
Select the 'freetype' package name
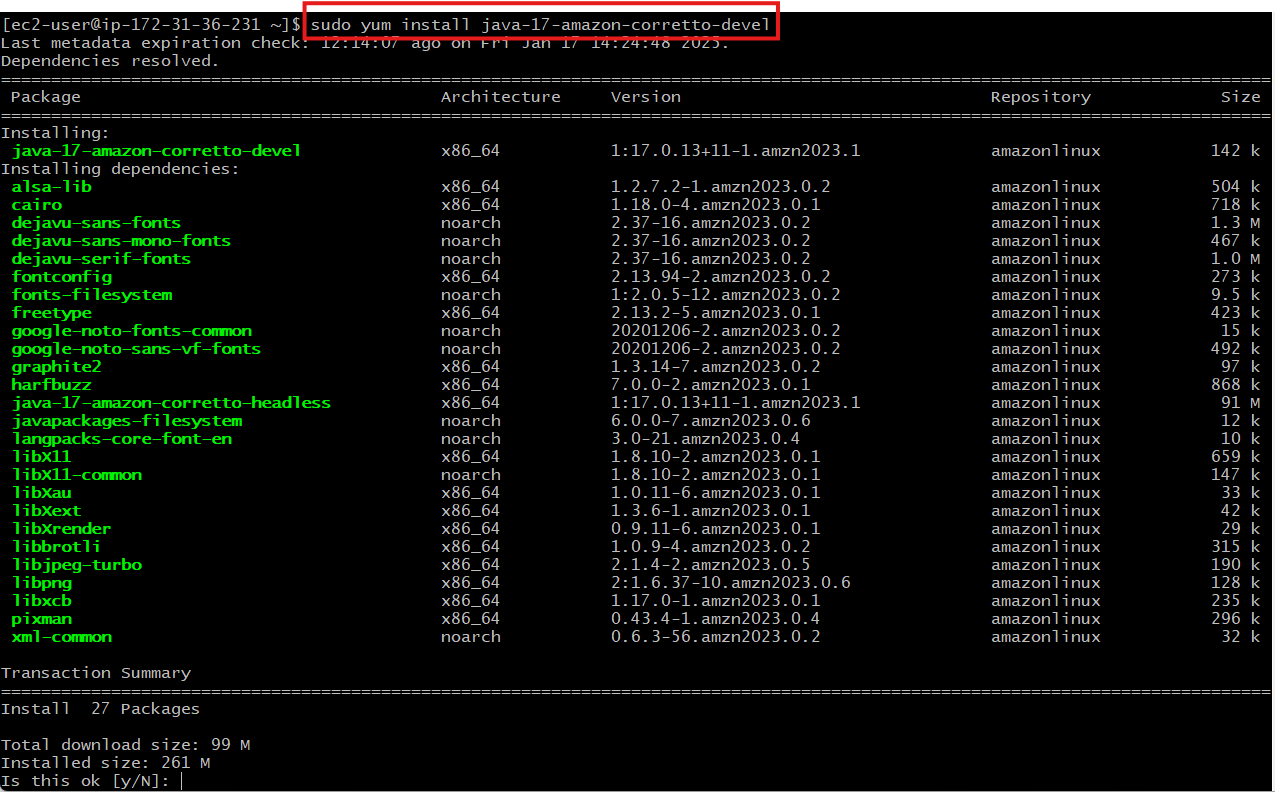tap(51, 313)
